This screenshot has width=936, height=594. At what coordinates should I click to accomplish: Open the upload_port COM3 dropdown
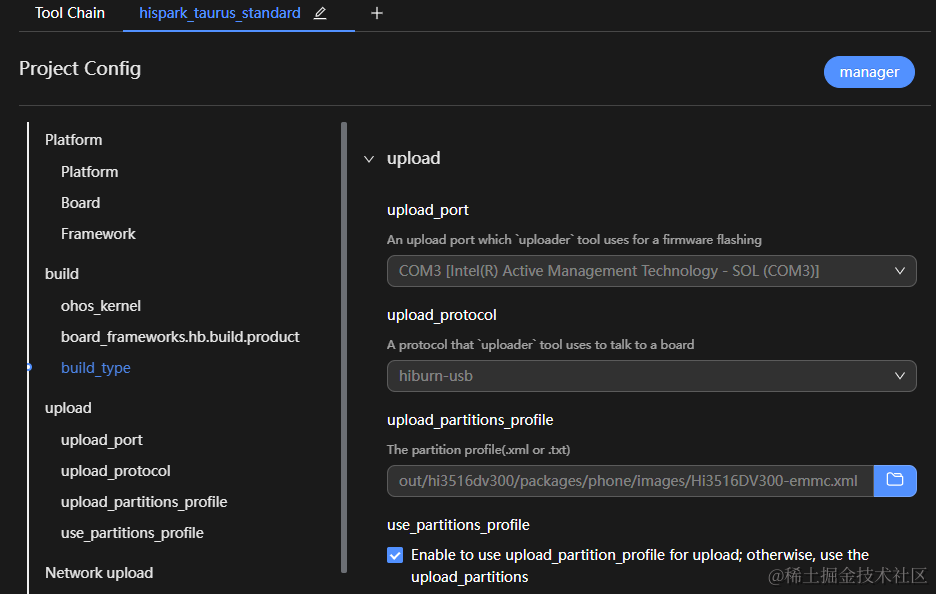click(x=651, y=271)
